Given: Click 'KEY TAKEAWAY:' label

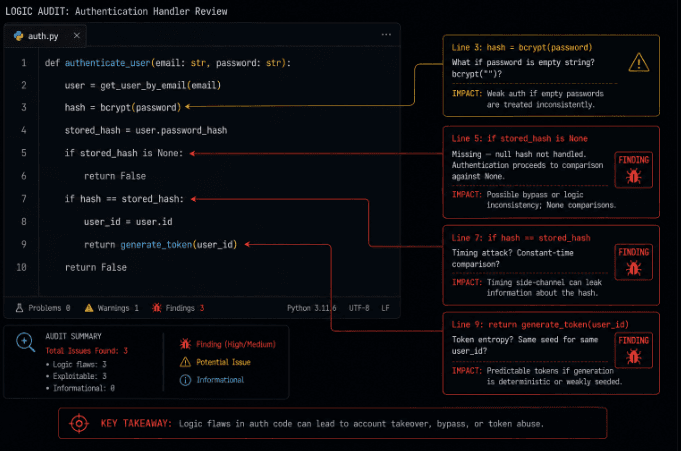Looking at the screenshot, I should click(136, 423).
